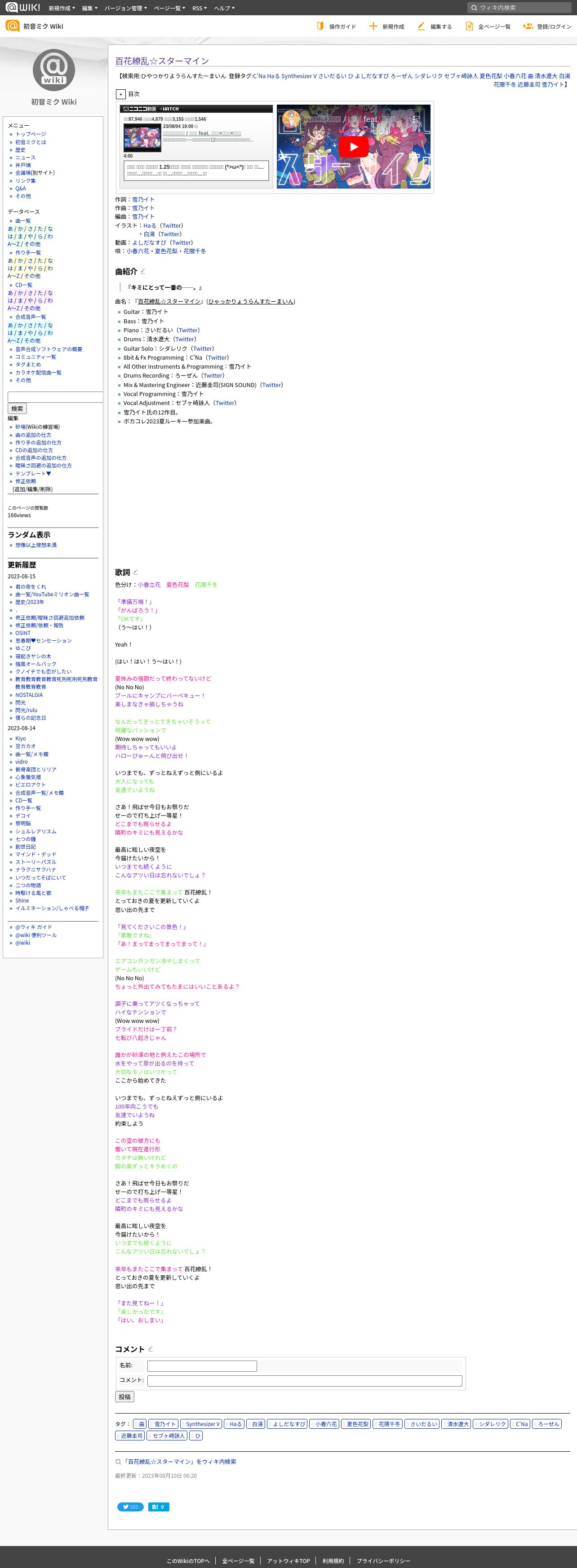The image size is (577, 1568).
Task: Click @ウィキ ガイド link
Action: pyautogui.click(x=34, y=927)
